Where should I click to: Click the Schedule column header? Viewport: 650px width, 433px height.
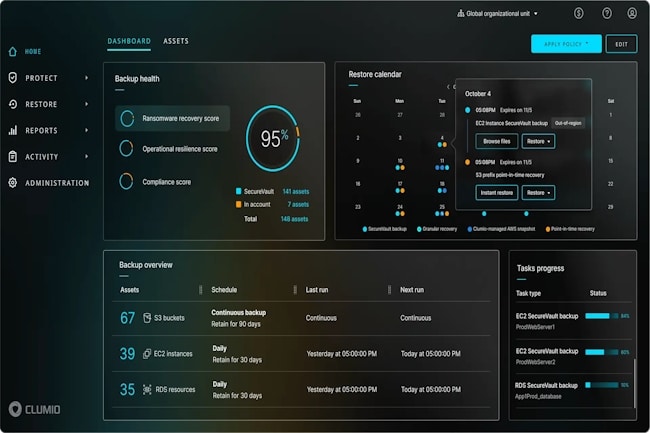tap(224, 290)
